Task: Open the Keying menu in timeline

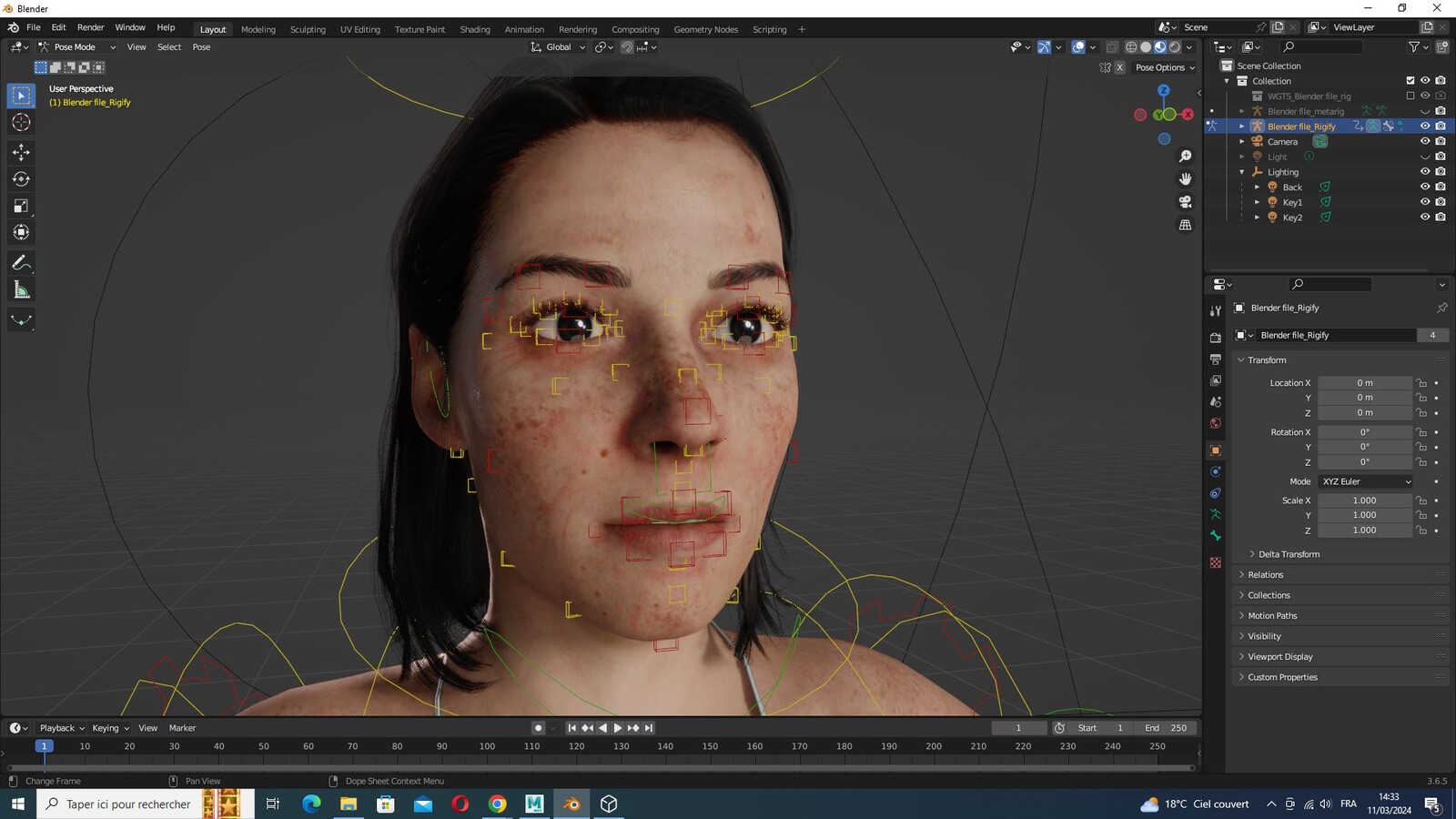Action: [110, 728]
